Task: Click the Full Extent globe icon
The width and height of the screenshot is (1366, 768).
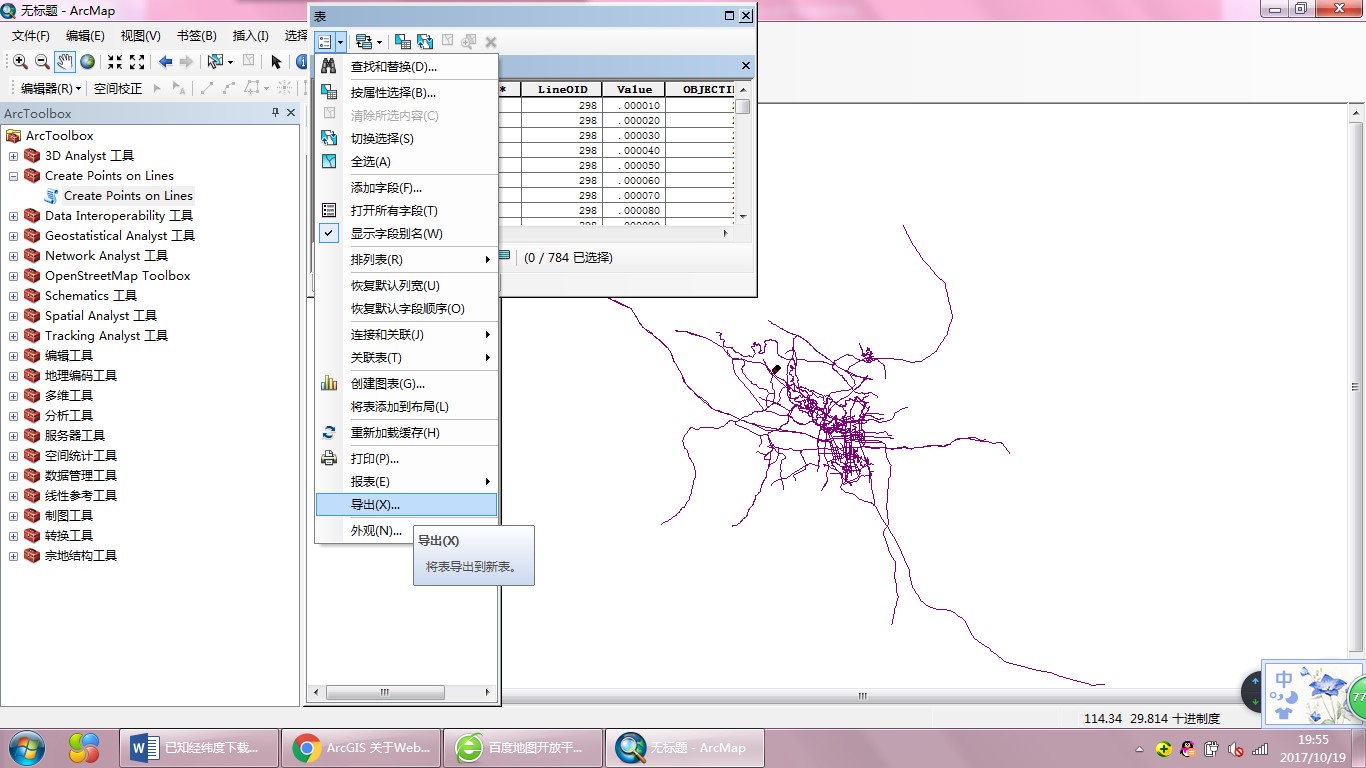Action: click(87, 61)
